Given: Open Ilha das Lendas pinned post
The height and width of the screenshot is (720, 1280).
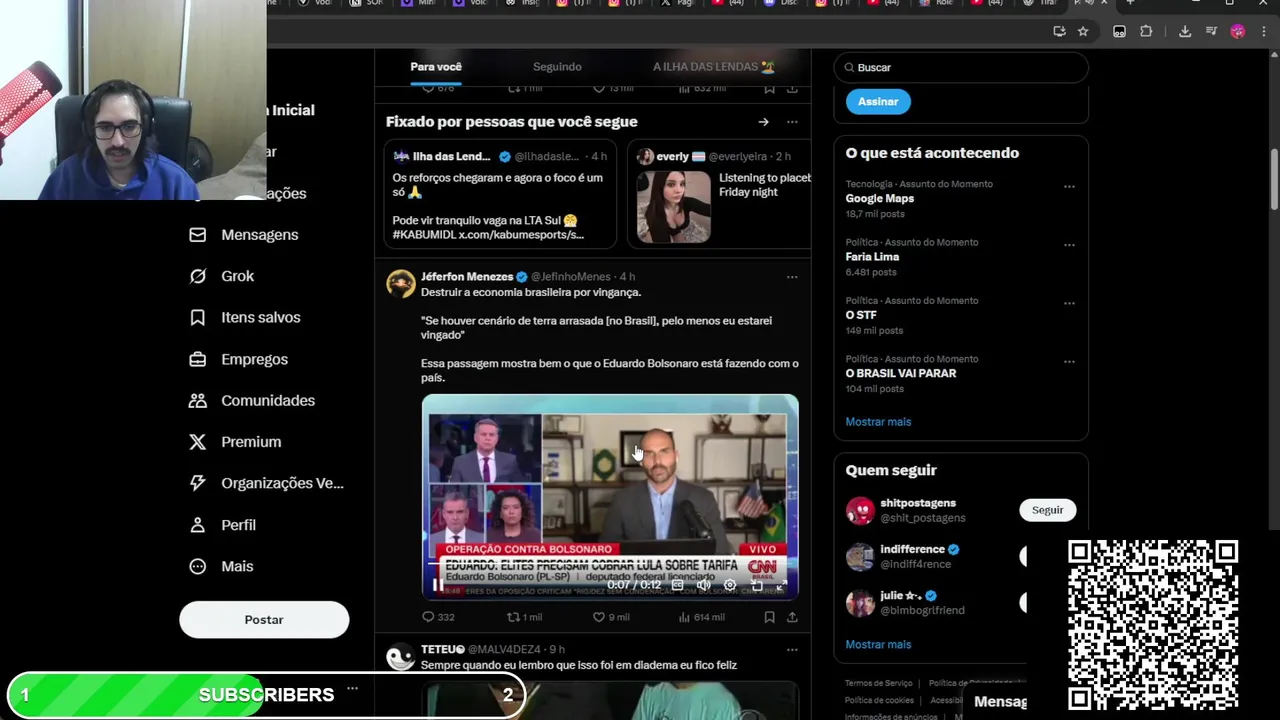Looking at the screenshot, I should [x=501, y=193].
